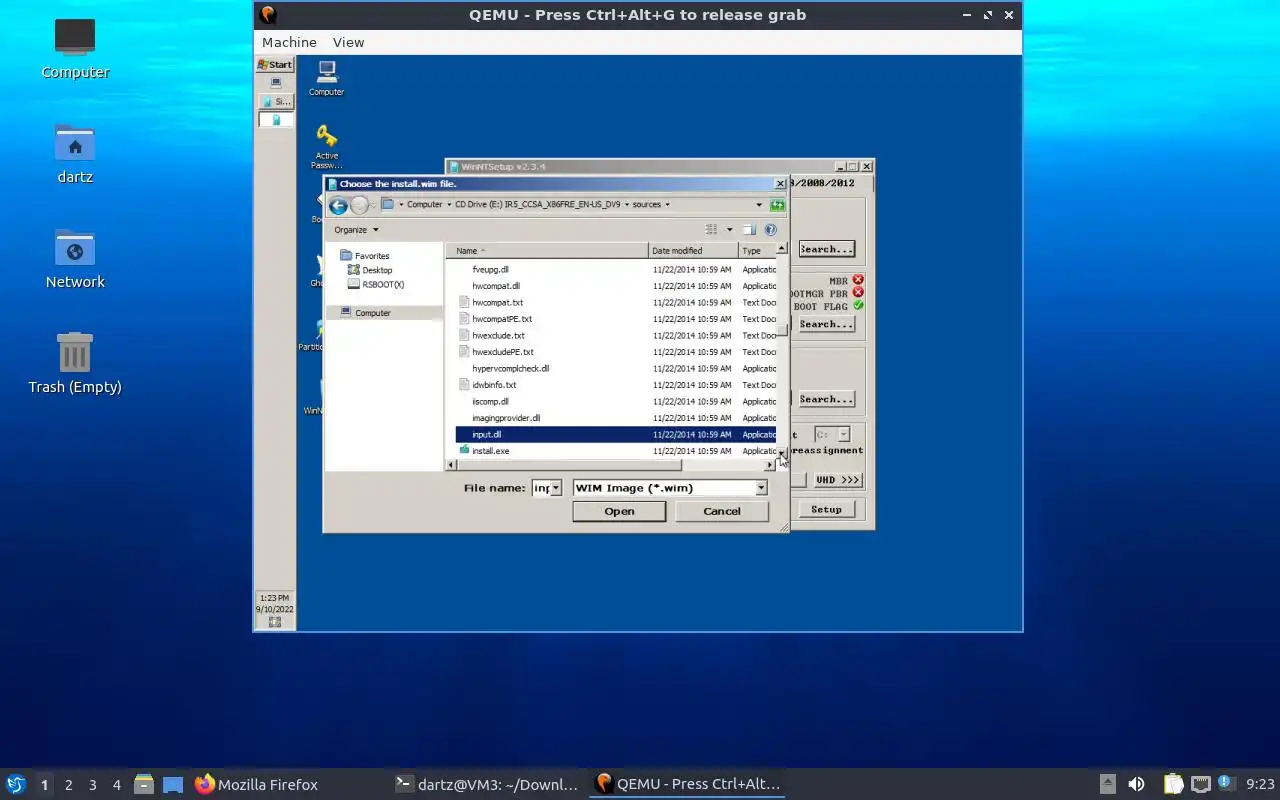
Task: Click the clipboard icon in system tray
Action: (1173, 784)
